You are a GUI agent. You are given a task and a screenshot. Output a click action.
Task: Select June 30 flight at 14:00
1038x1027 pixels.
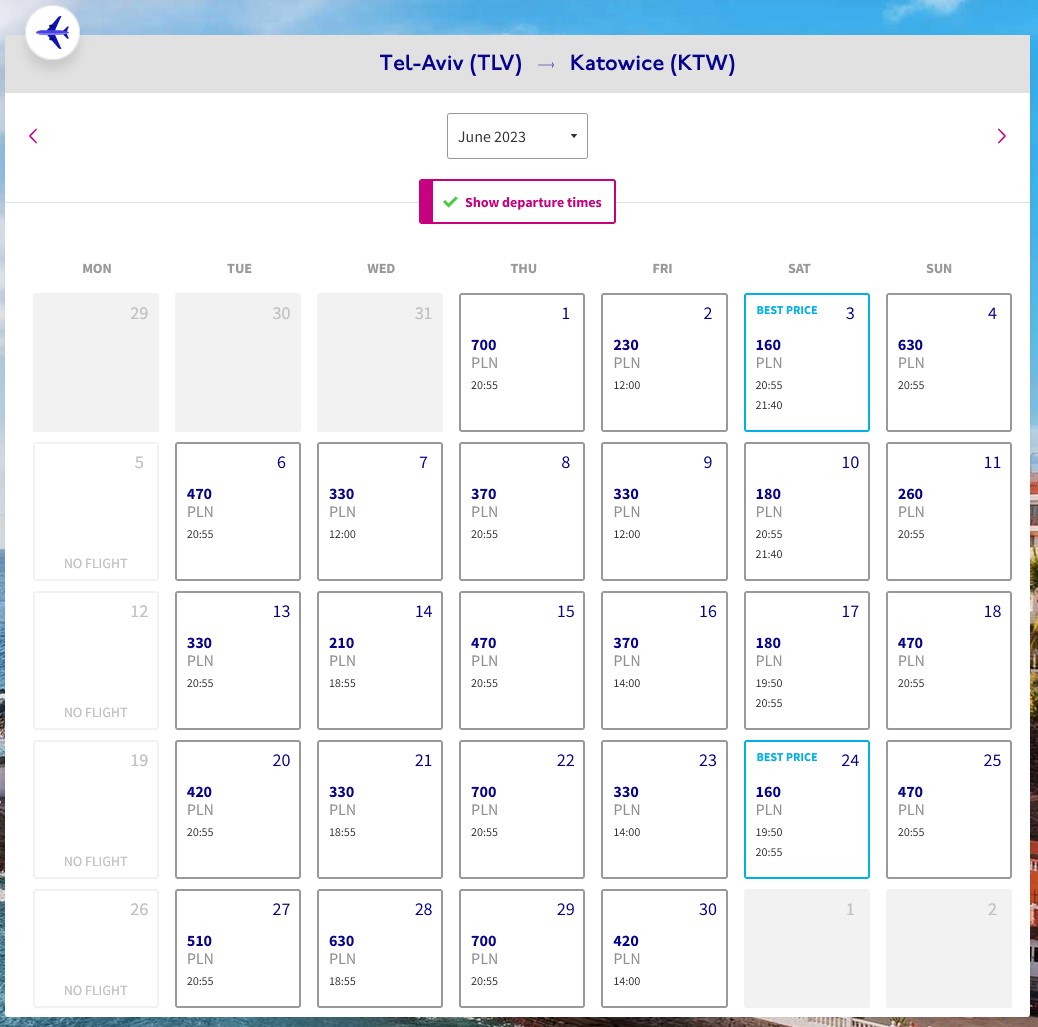[664, 948]
